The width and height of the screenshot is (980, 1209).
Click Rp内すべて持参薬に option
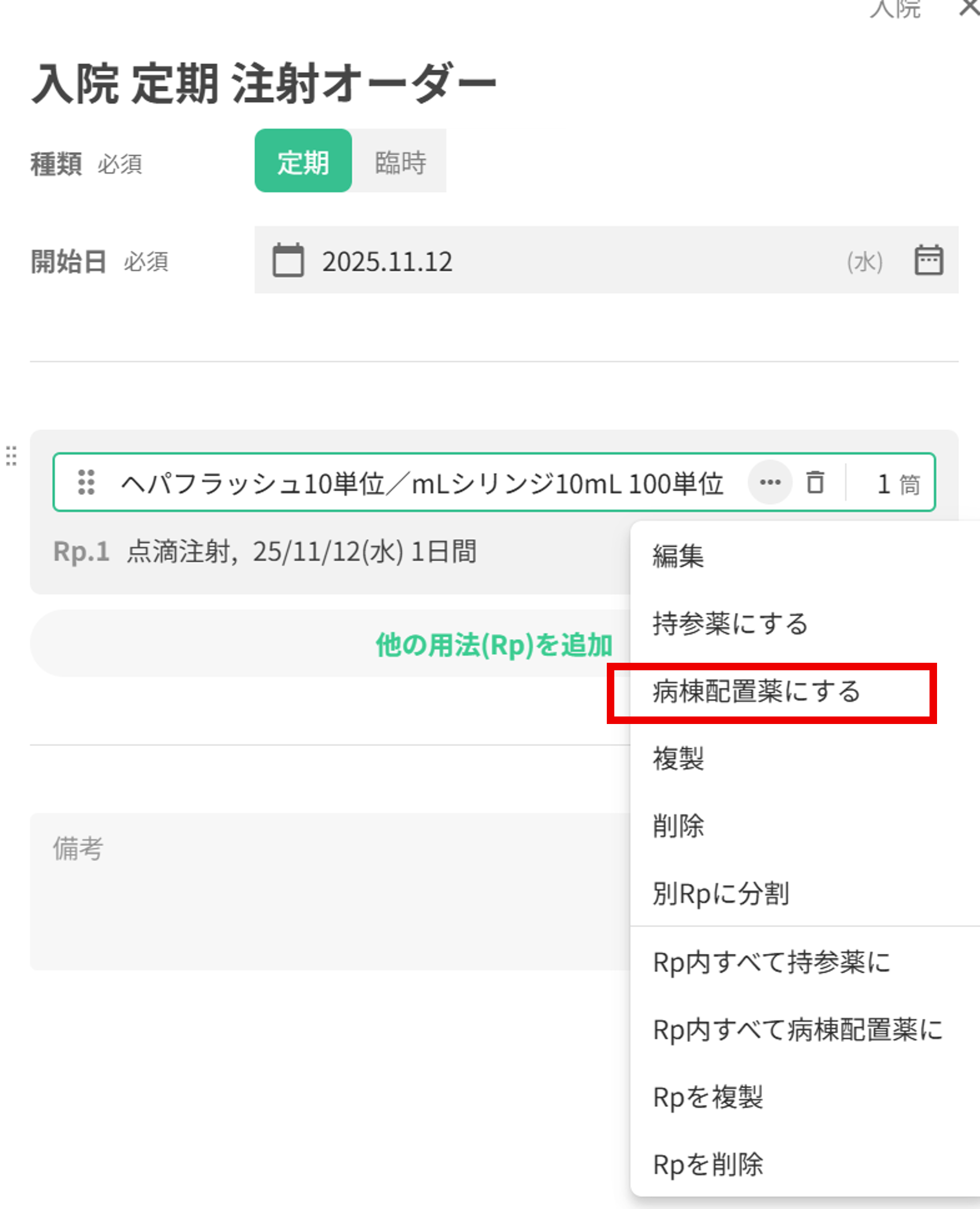[x=771, y=962]
